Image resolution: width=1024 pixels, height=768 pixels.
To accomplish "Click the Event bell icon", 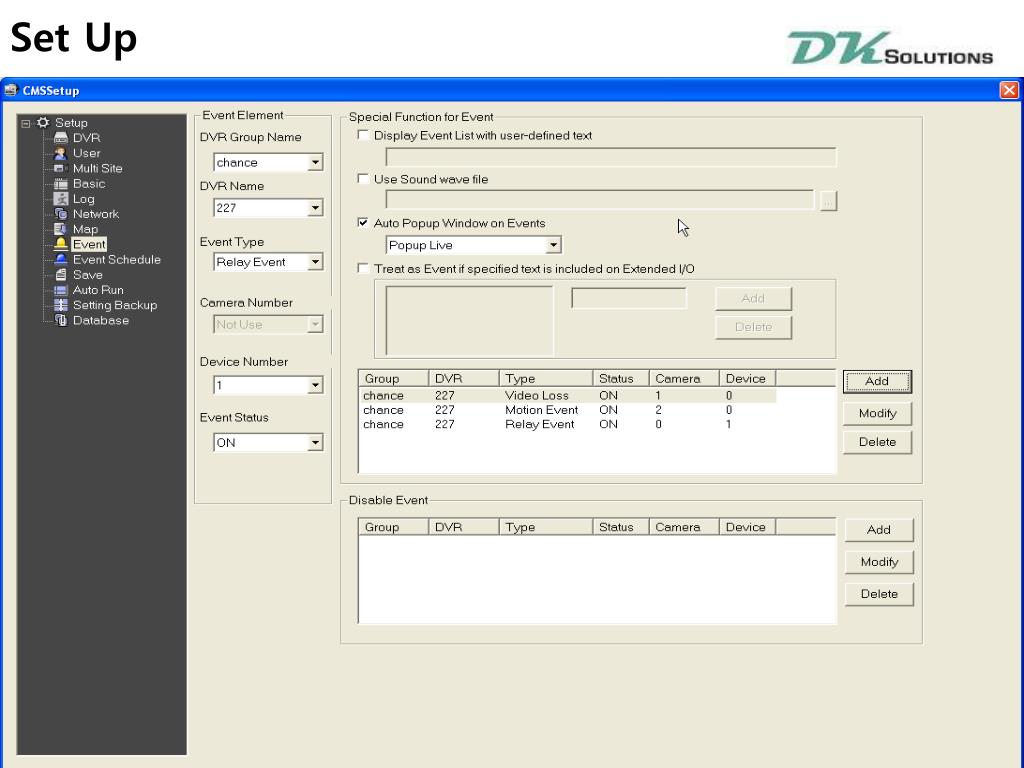I will [x=61, y=244].
